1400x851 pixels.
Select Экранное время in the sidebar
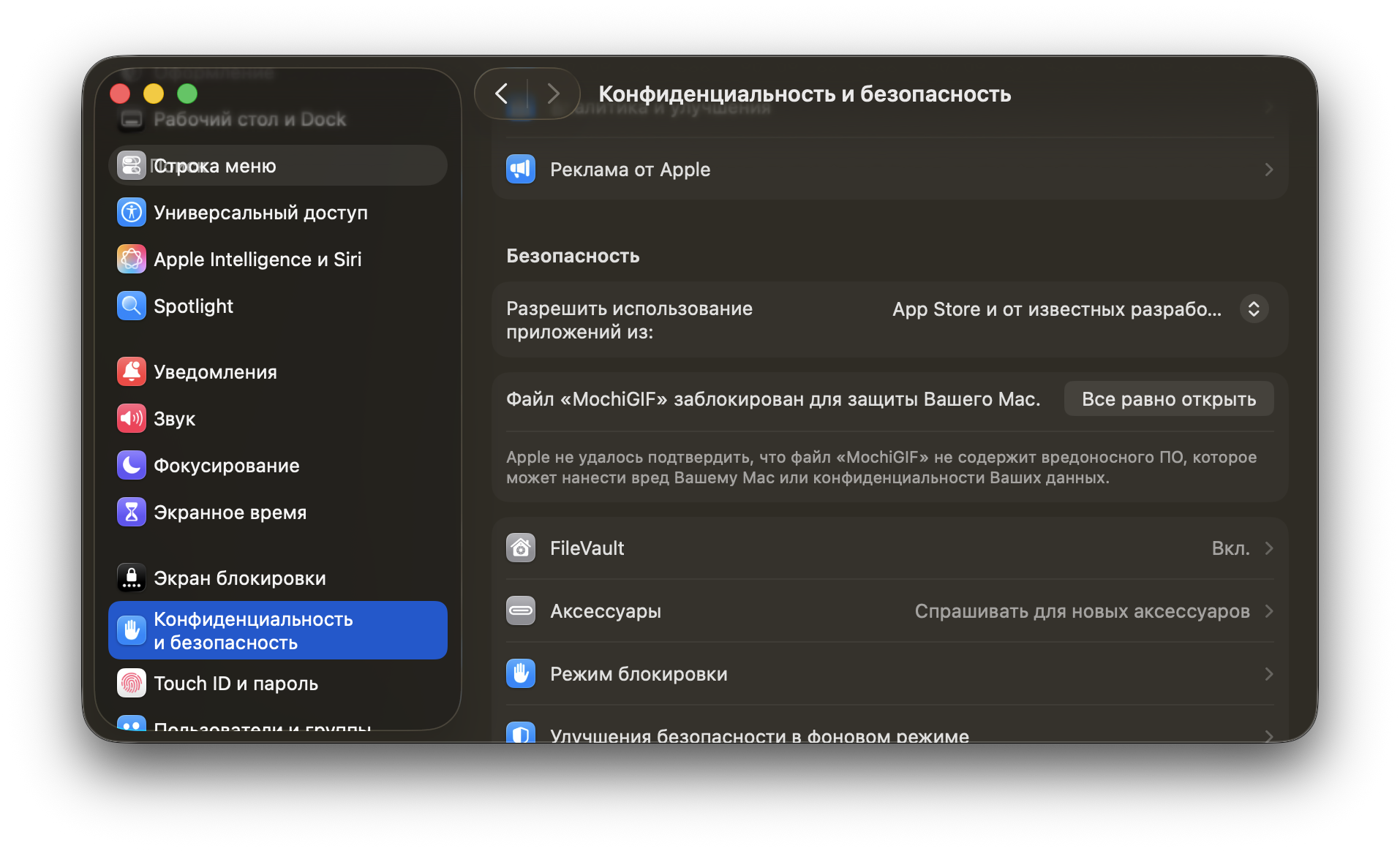[278, 513]
